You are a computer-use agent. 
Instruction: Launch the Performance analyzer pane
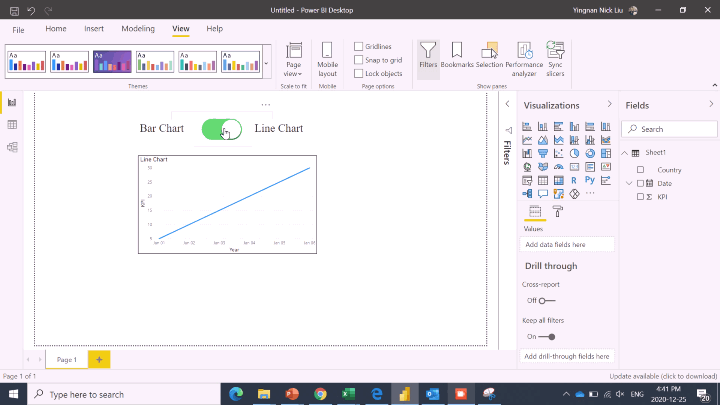click(524, 59)
